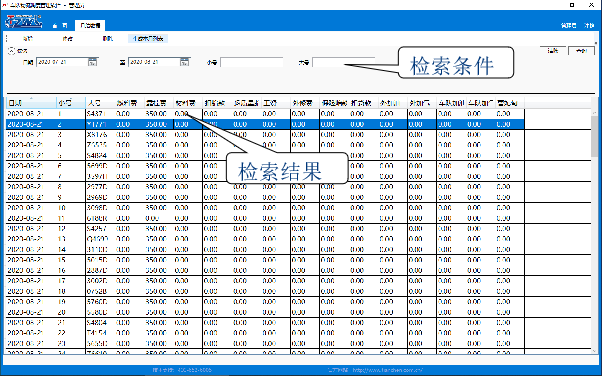Image resolution: width=602 pixels, height=377 pixels.
Task: Click the toolbar grip handle dots
Action: point(7,38)
